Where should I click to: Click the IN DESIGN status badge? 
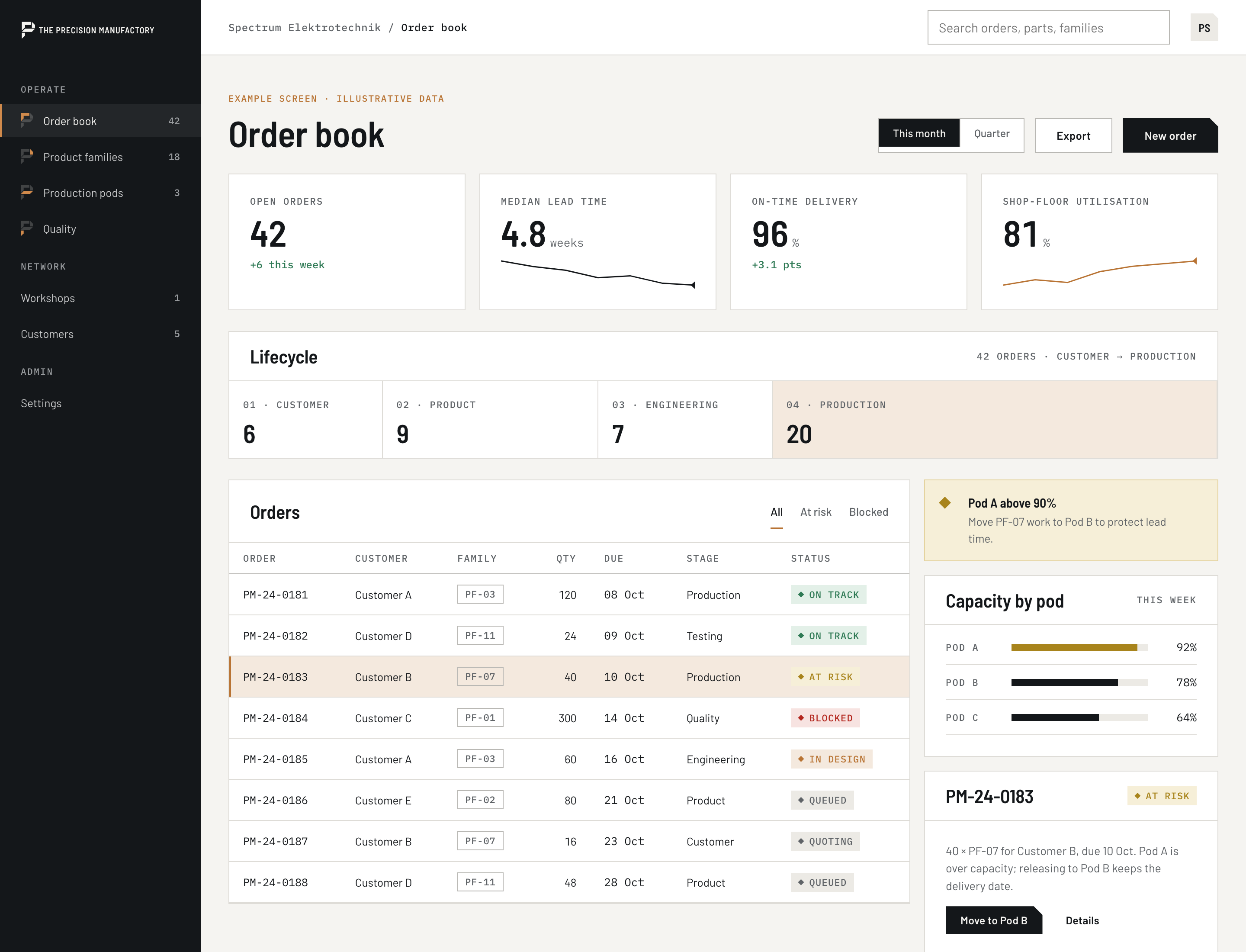pyautogui.click(x=831, y=759)
